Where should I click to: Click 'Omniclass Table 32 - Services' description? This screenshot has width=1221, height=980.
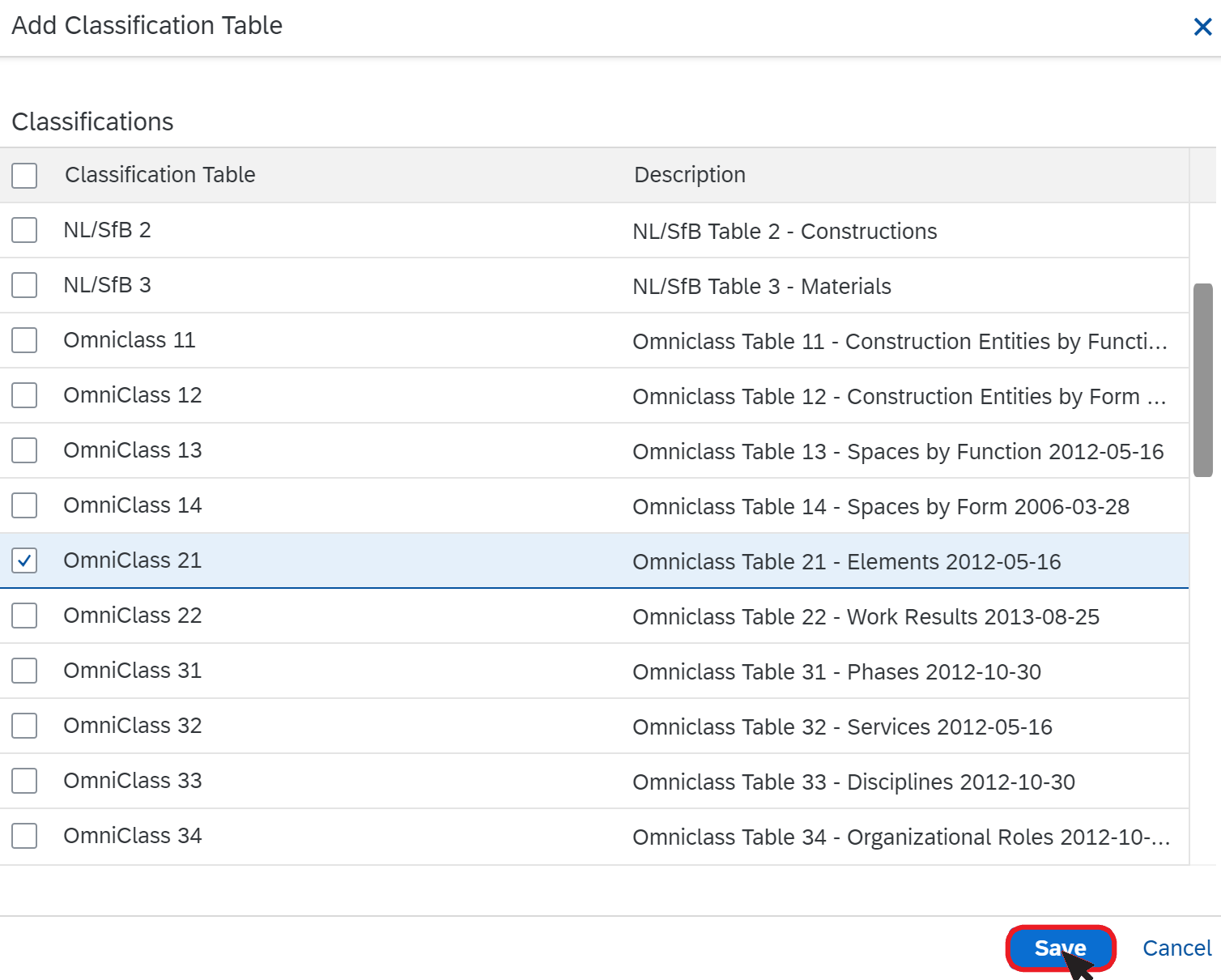[x=843, y=727]
